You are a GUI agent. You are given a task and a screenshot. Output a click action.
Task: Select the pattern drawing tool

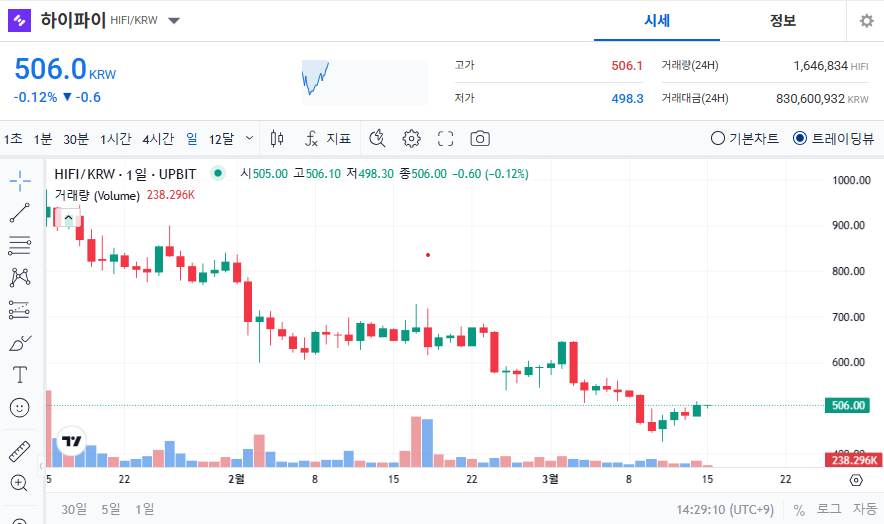click(x=20, y=277)
